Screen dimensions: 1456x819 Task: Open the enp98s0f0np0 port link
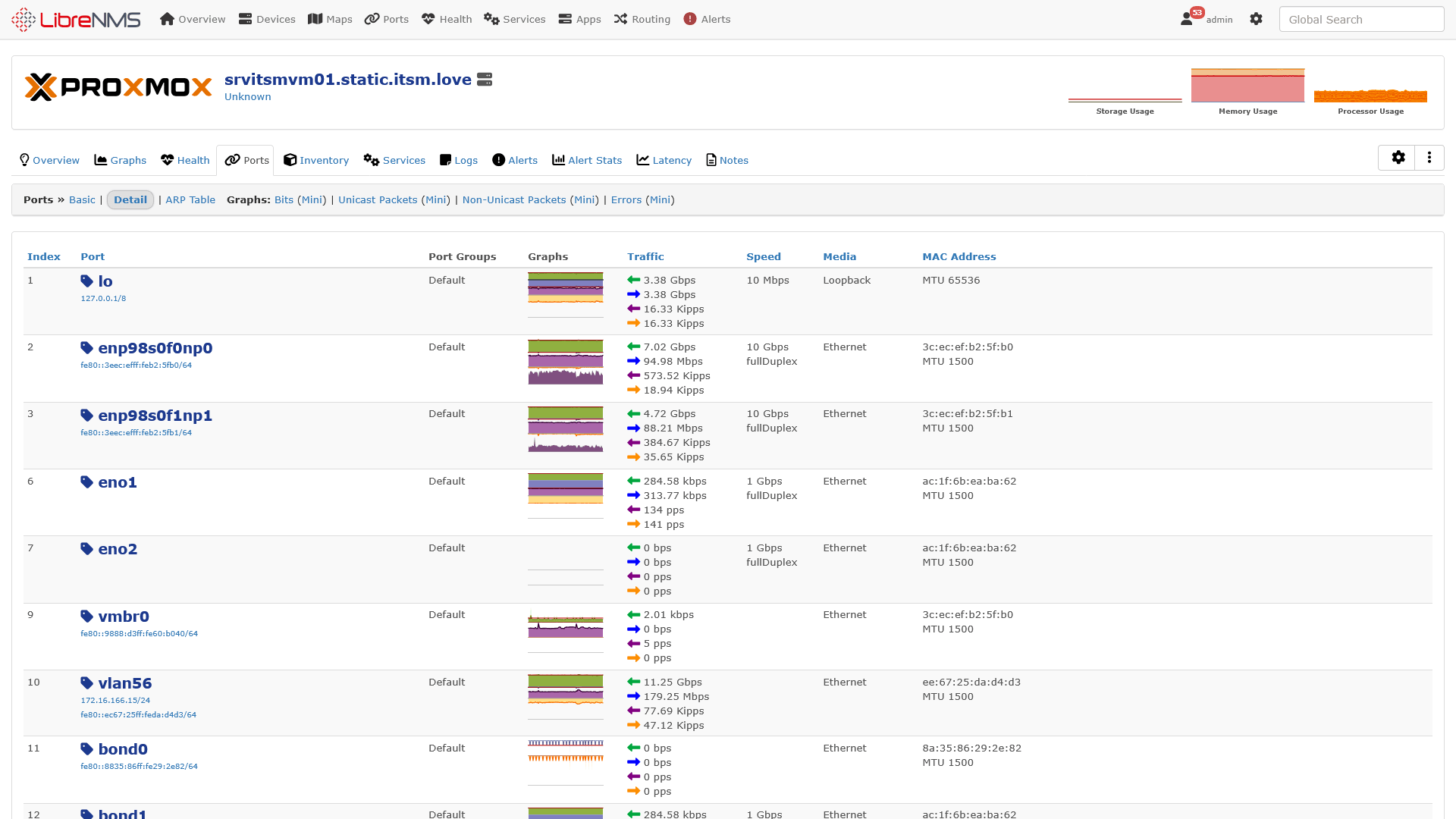[155, 348]
